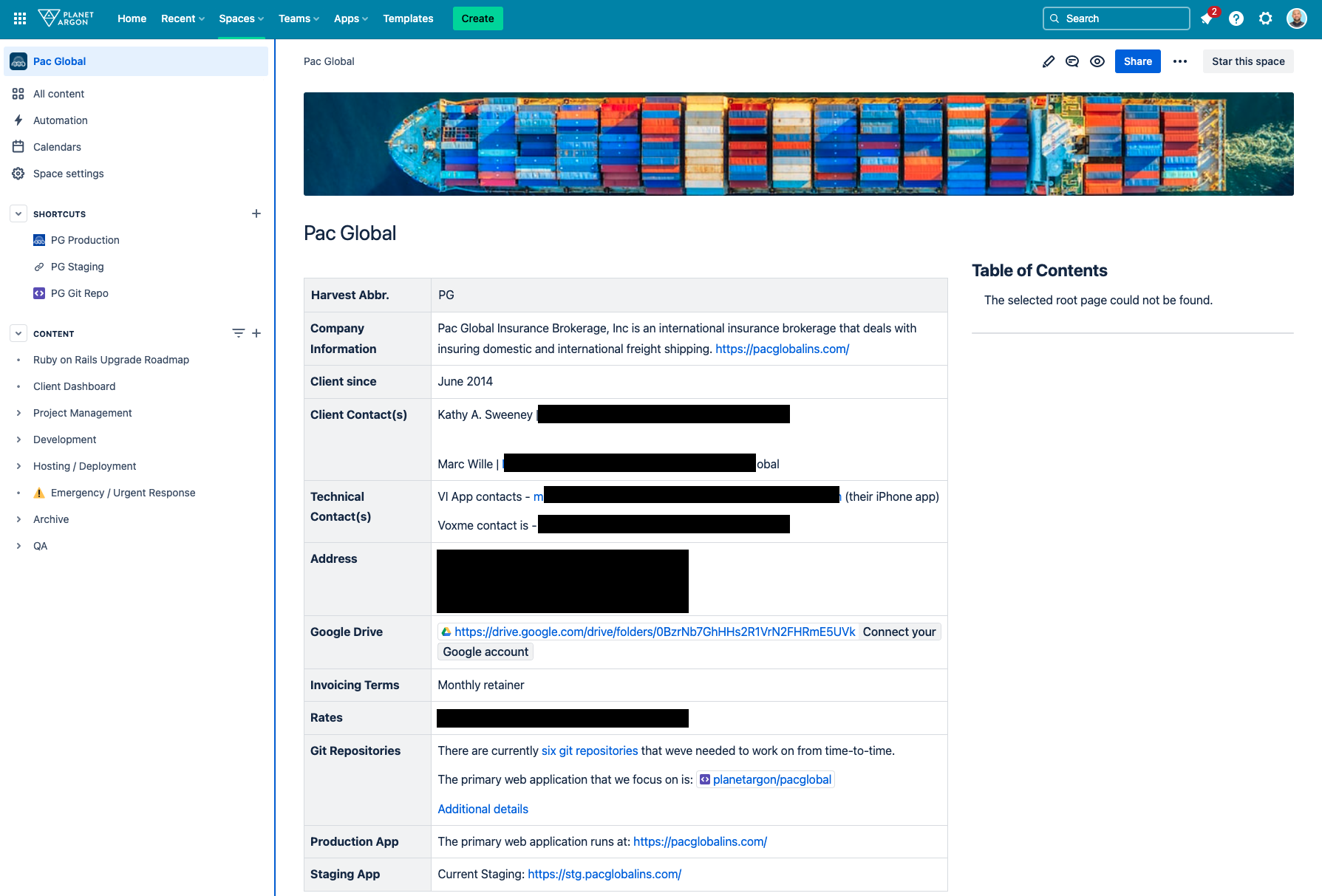The height and width of the screenshot is (896, 1322).
Task: Add a shortcut with the plus icon
Action: [x=256, y=213]
